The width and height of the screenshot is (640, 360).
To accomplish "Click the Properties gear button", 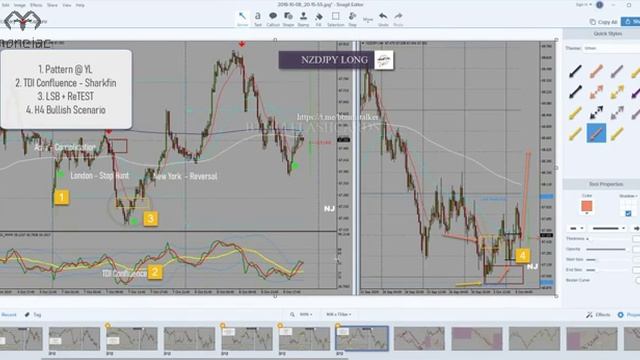I will pyautogui.click(x=629, y=315).
